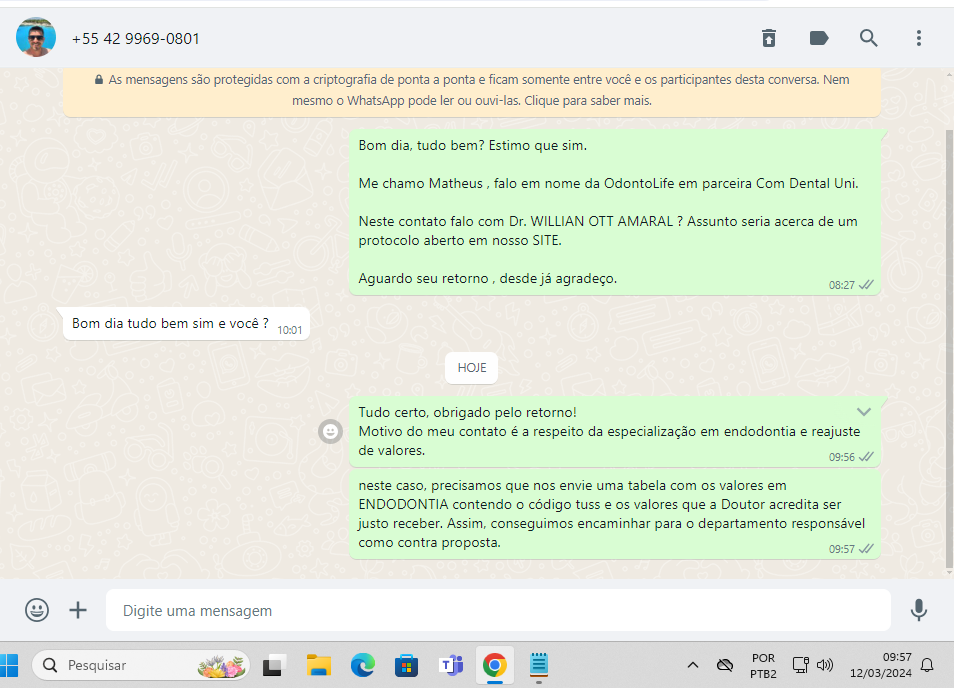Click the trash archive icon in chat header
The width and height of the screenshot is (954, 688).
point(768,38)
